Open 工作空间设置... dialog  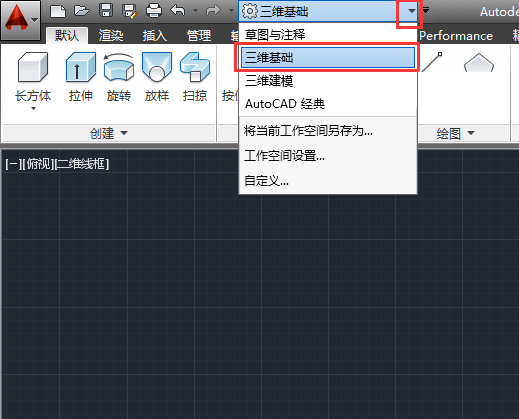[x=328, y=156]
